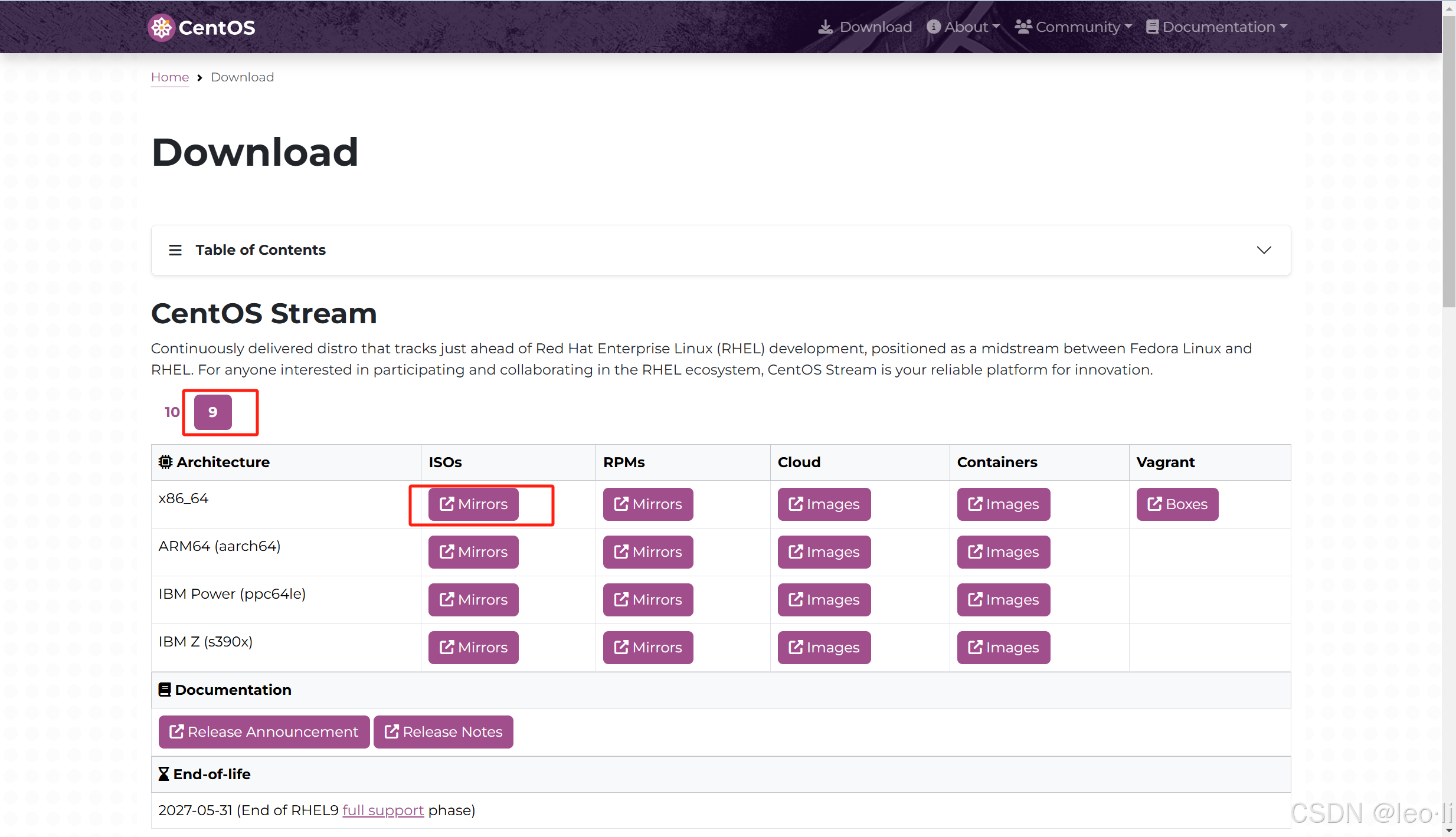
Task: Click the End-of-life hourglass icon
Action: coord(163,774)
